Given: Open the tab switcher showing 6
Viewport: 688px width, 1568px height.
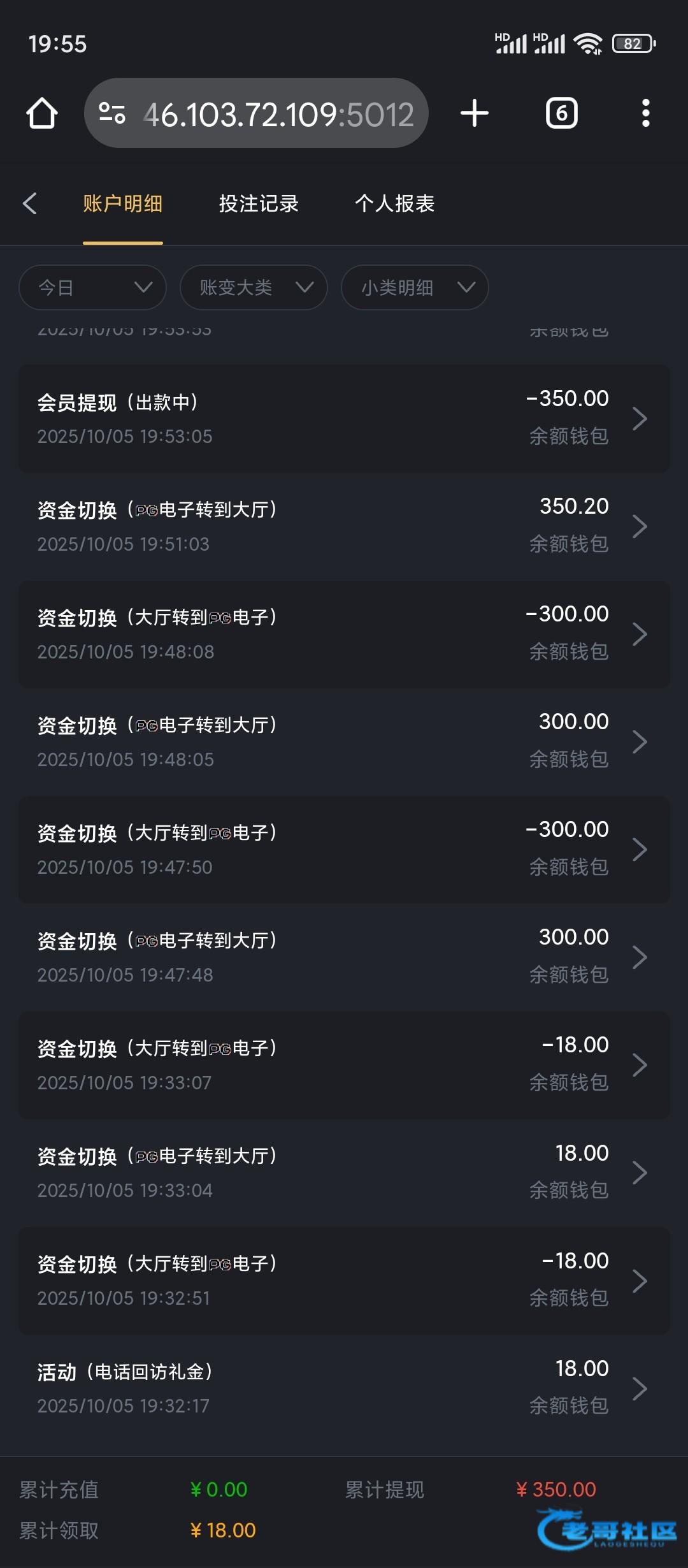Looking at the screenshot, I should pyautogui.click(x=561, y=113).
